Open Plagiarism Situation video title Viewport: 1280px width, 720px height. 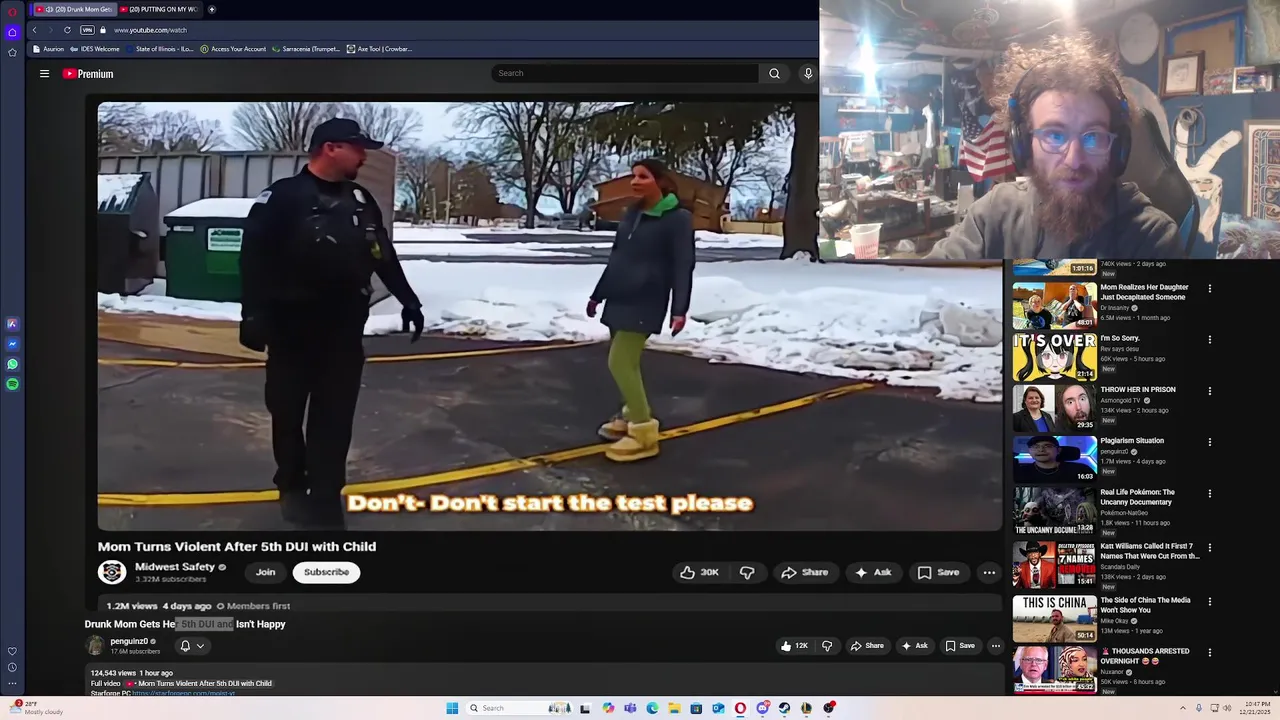pos(1132,440)
